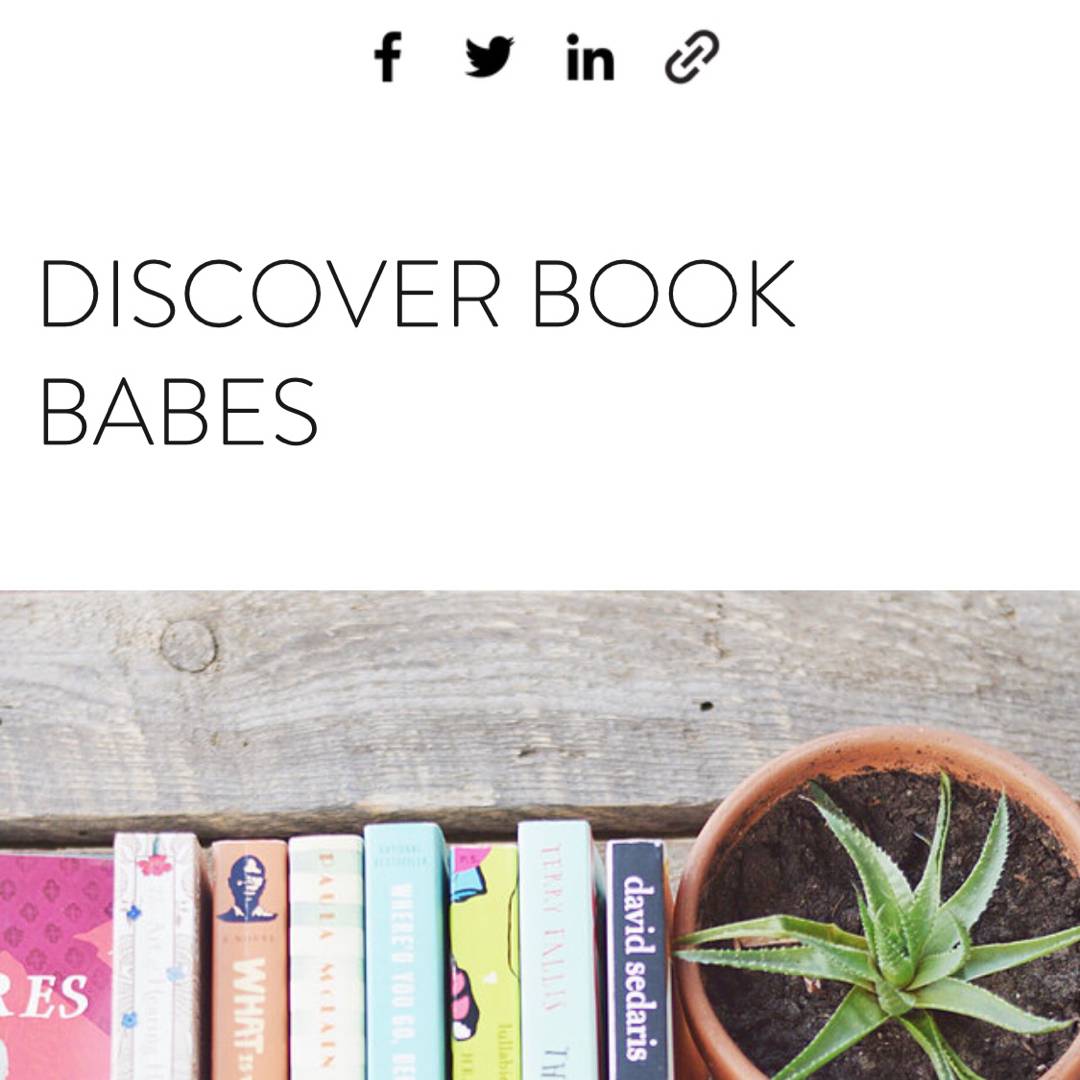Click the david sedaris book spine
This screenshot has width=1080, height=1080.
coord(637,959)
